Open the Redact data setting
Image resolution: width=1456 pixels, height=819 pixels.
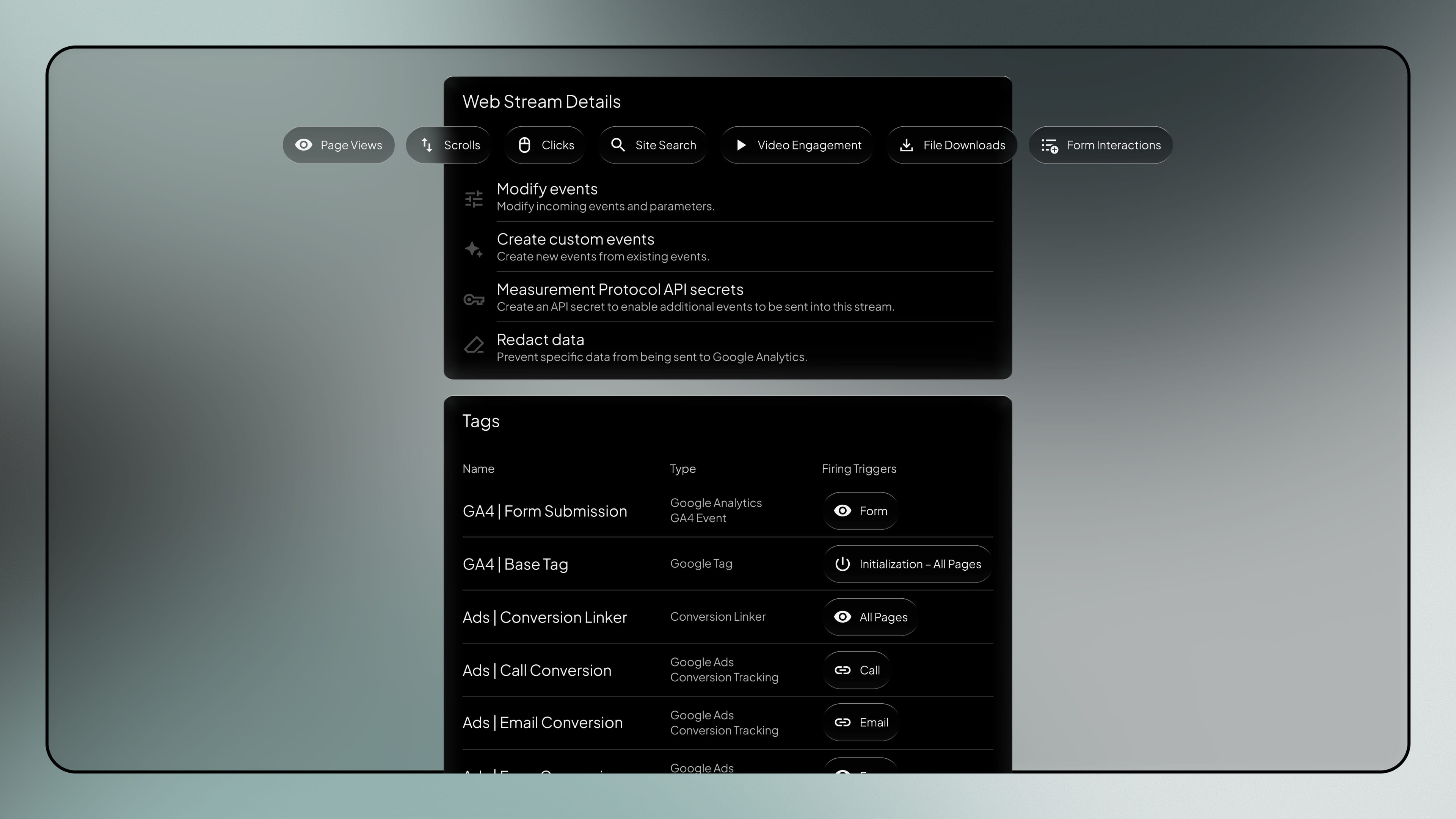(728, 348)
